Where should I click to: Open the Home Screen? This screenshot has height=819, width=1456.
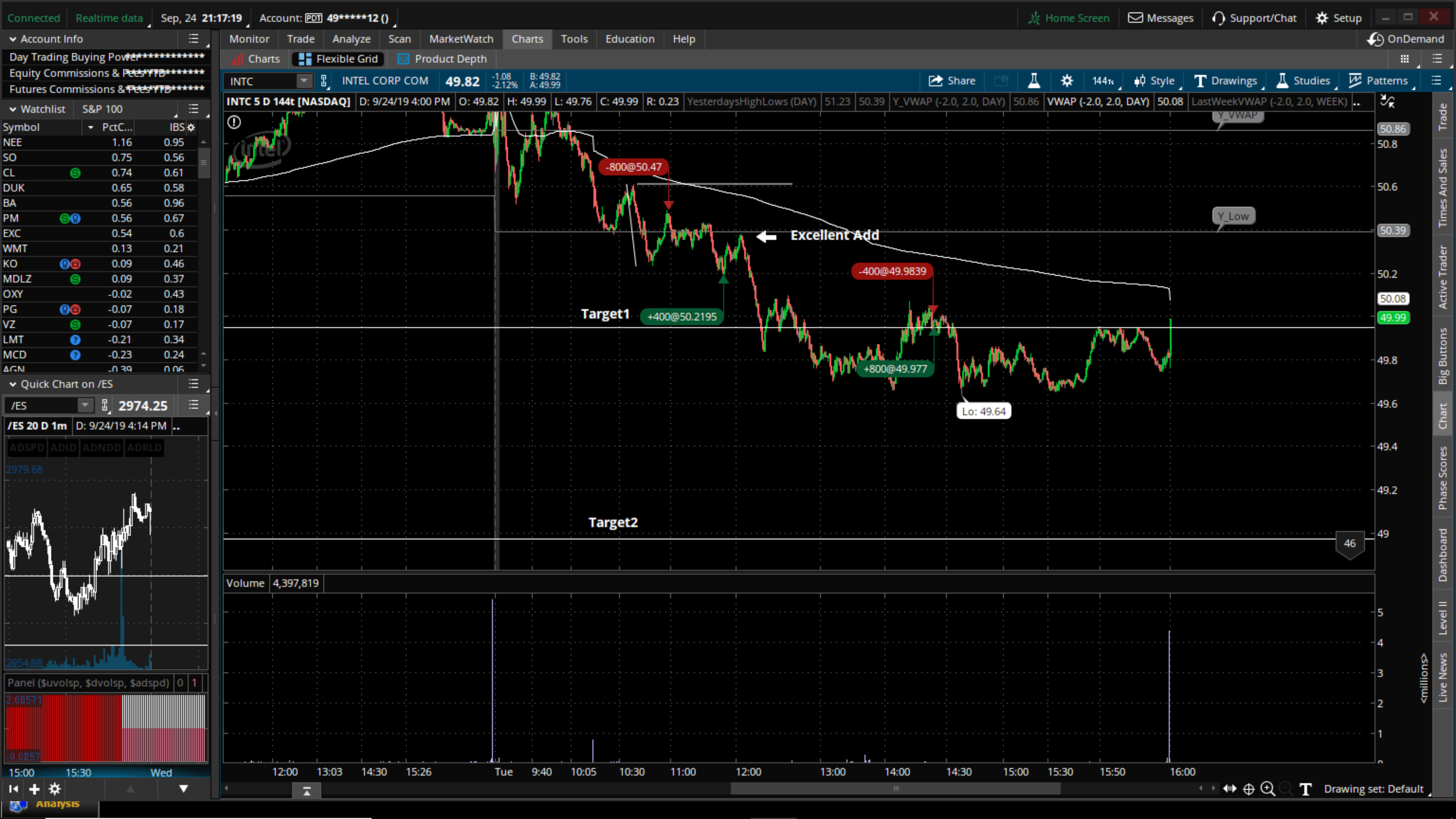click(1069, 18)
